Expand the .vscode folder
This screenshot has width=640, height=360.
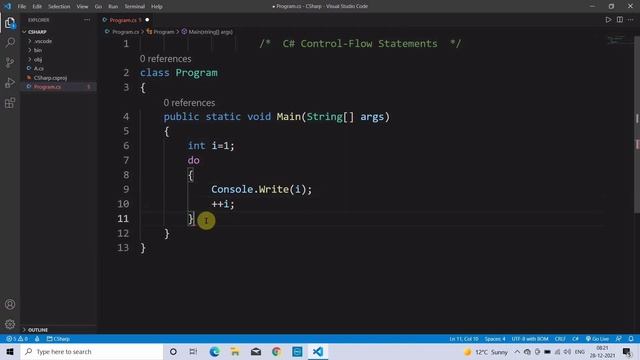42,41
